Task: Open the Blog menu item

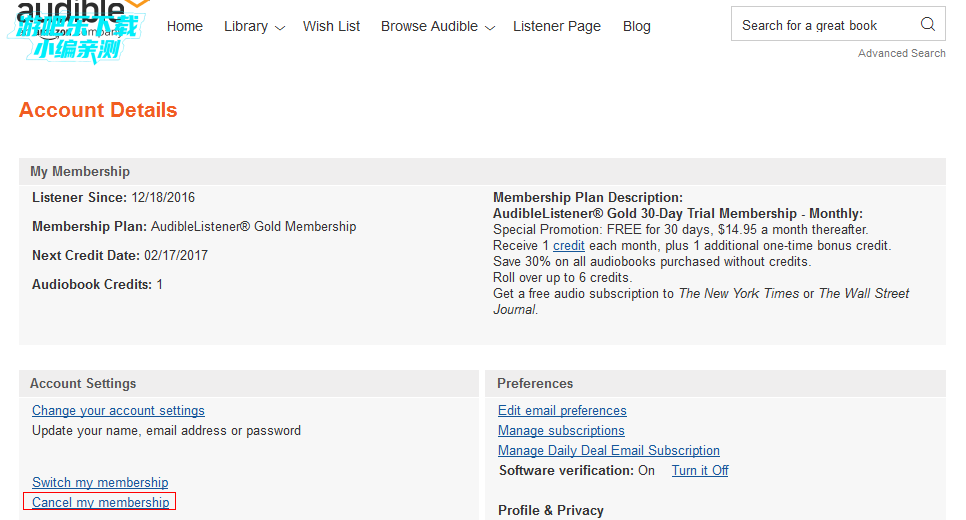Action: pos(636,26)
